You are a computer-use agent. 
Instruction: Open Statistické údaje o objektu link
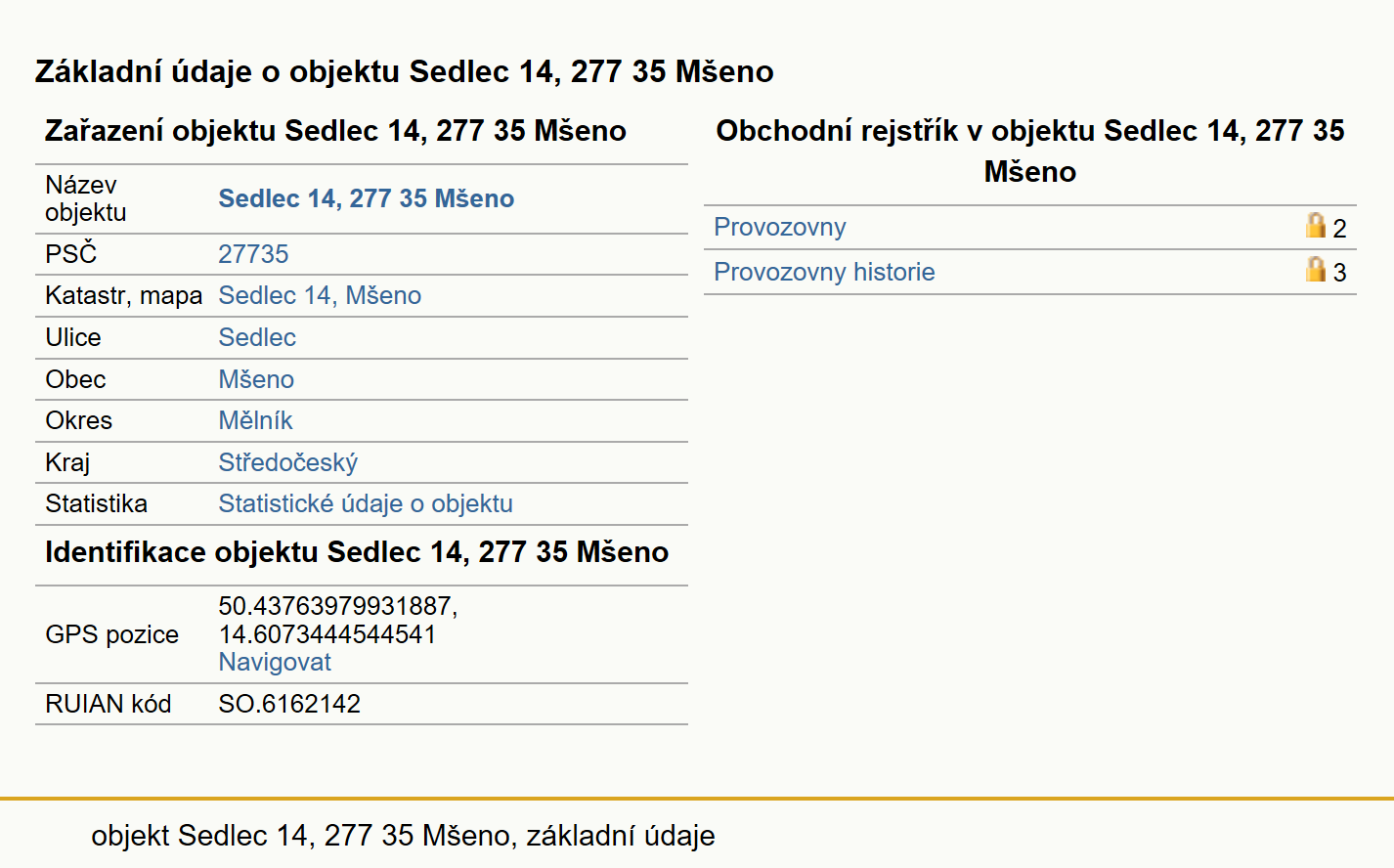tap(366, 503)
